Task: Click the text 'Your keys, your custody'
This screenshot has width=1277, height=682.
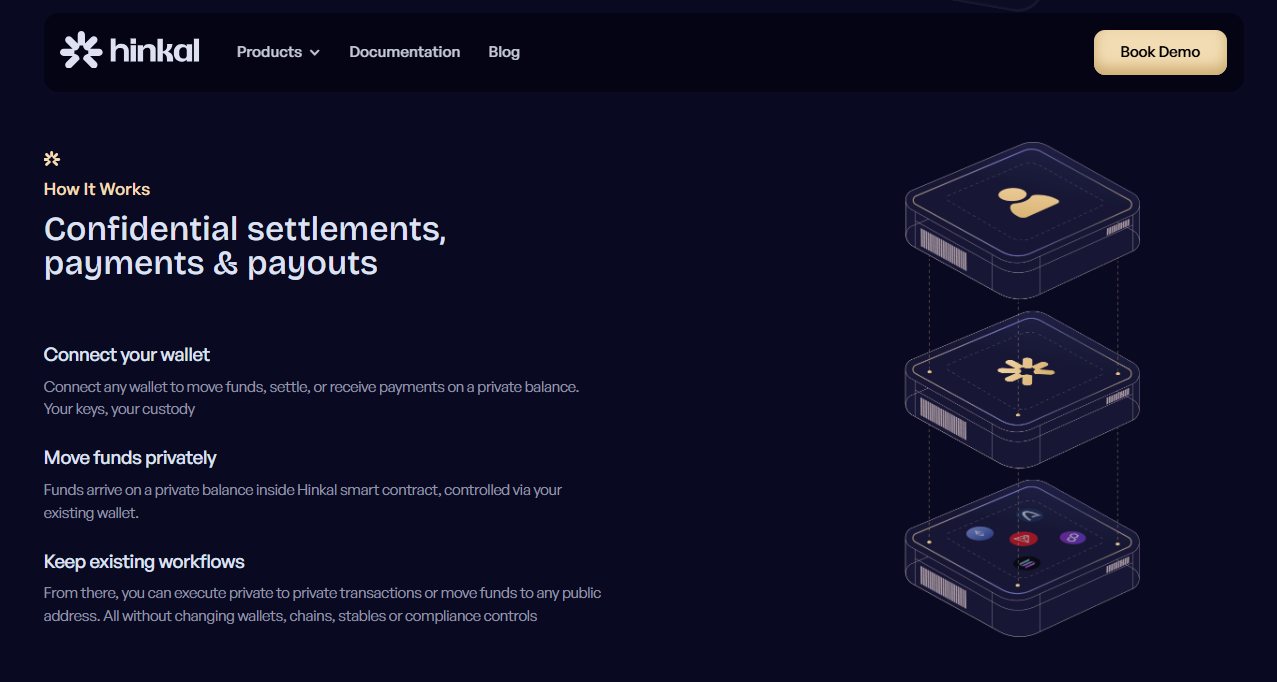Action: tap(119, 409)
